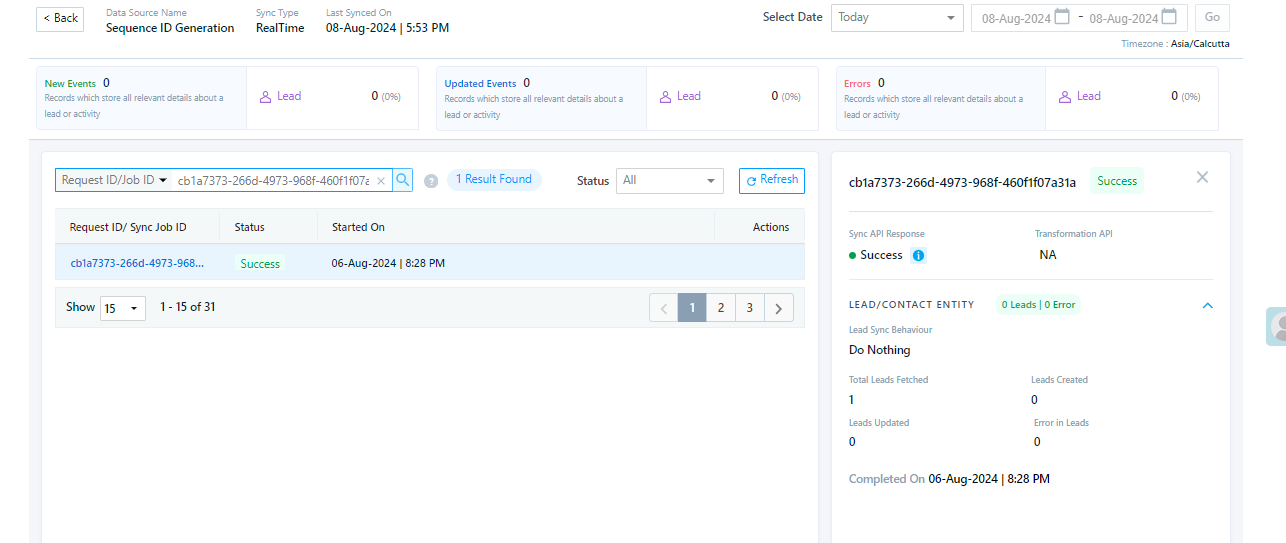Click the Last Synced On 08-Aug-2024 value
1286x543 pixels.
387,28
